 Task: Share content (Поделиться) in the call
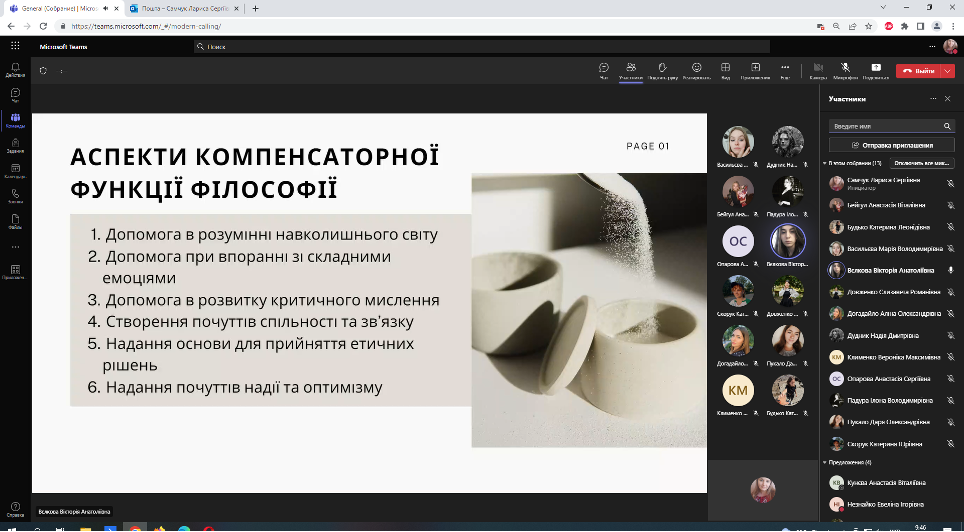[x=876, y=71]
